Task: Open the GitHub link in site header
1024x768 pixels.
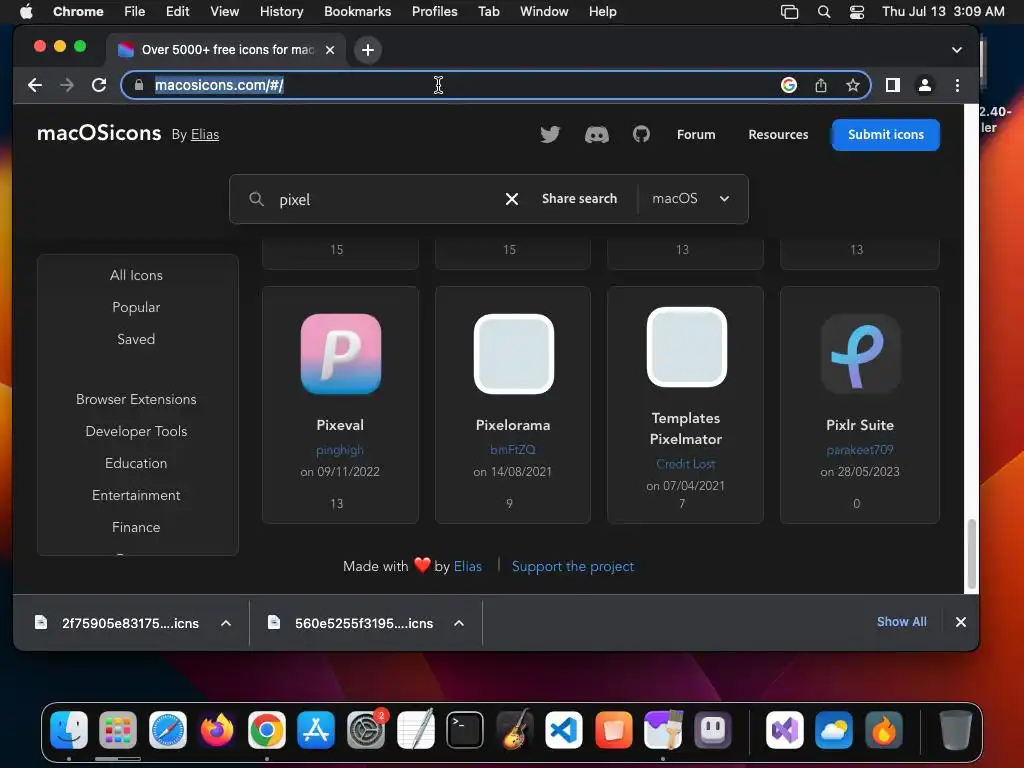Action: pos(641,135)
